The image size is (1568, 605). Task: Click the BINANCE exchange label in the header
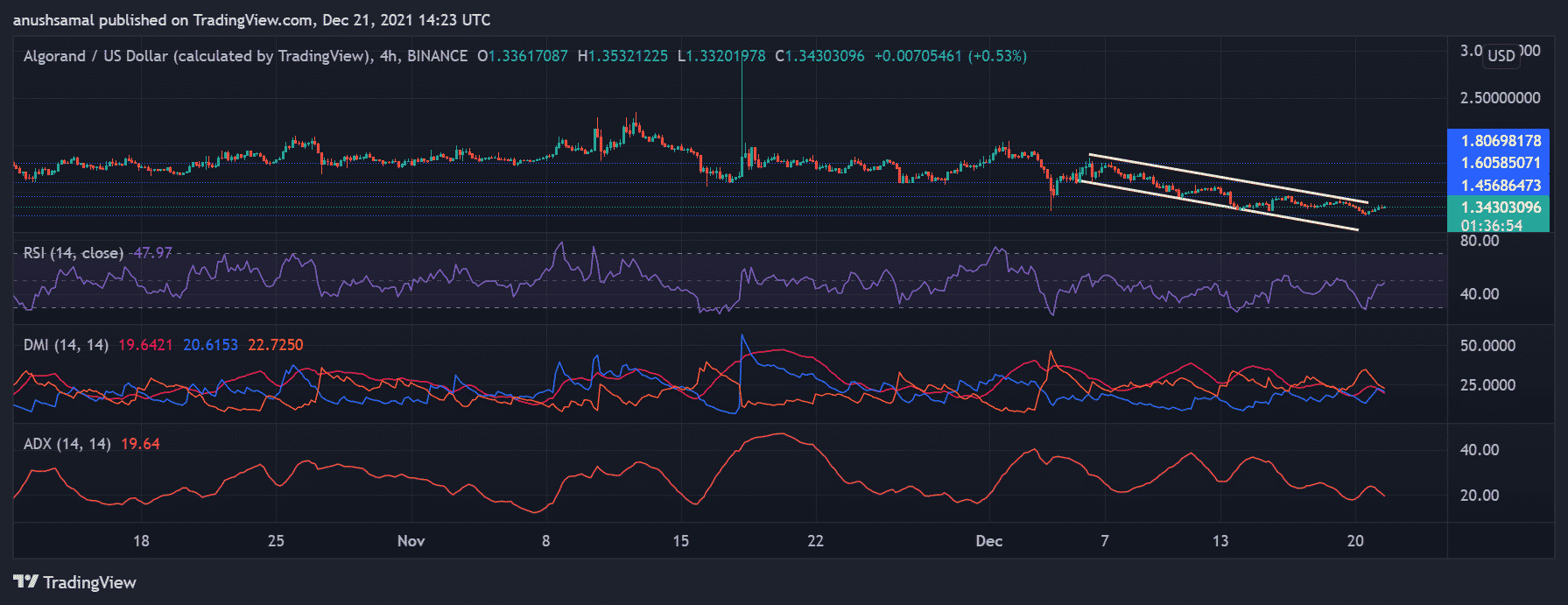[x=437, y=56]
